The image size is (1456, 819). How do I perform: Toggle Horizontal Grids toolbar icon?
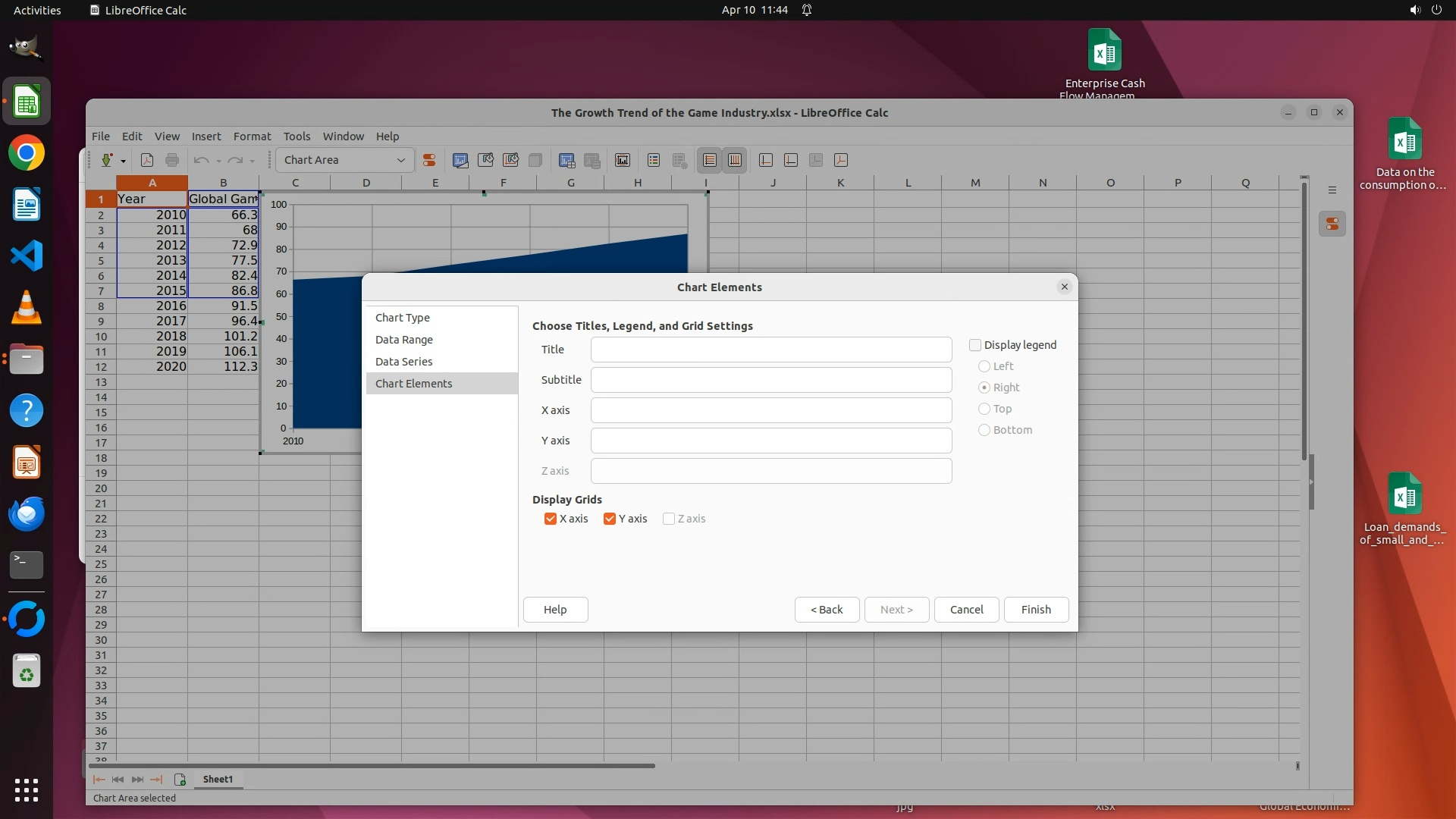pyautogui.click(x=710, y=160)
